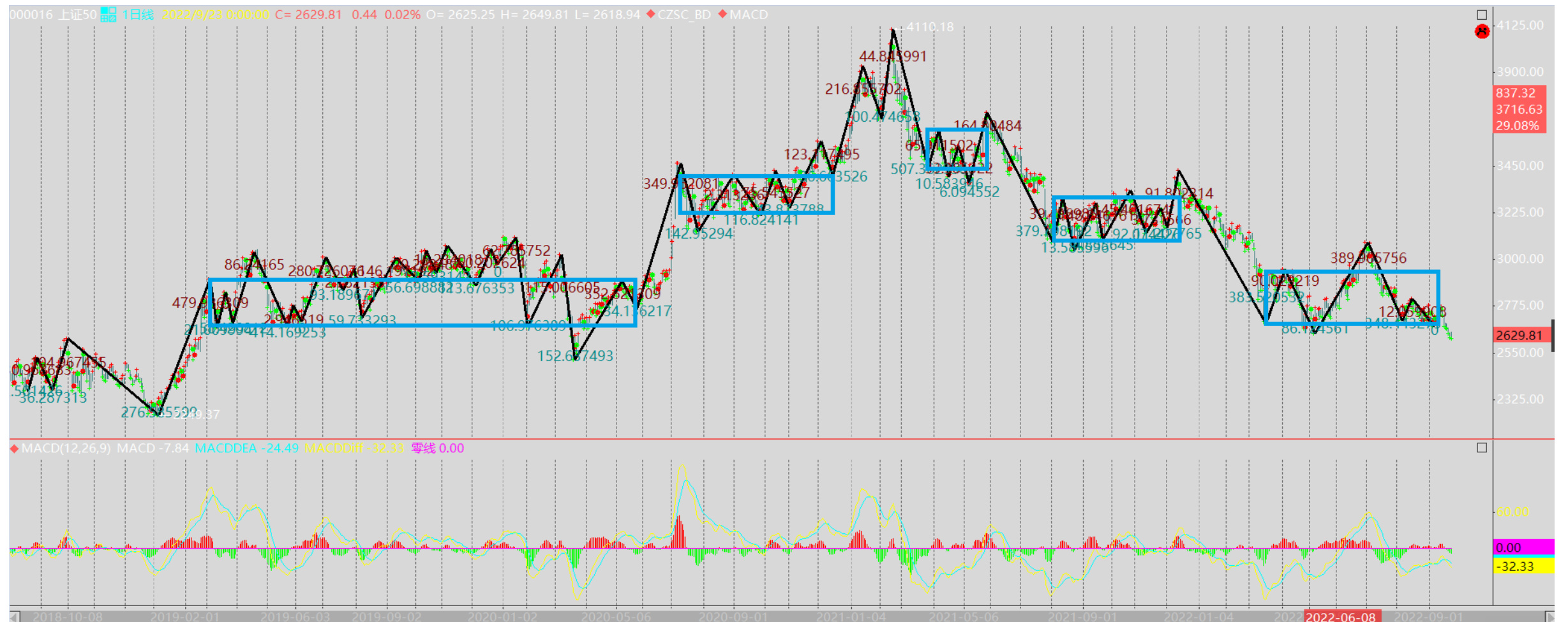The width and height of the screenshot is (1568, 622).
Task: Open the 1日线 period selector
Action: pos(138,15)
